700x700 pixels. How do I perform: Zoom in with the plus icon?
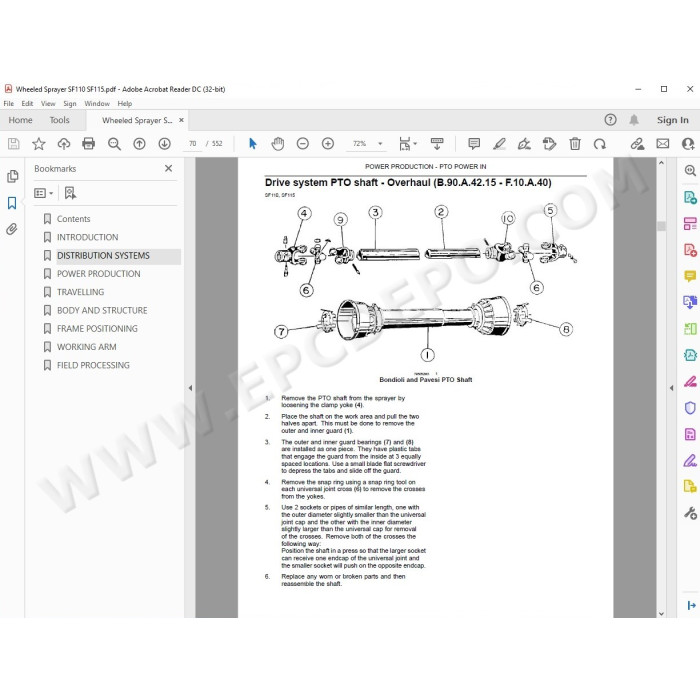pyautogui.click(x=328, y=144)
